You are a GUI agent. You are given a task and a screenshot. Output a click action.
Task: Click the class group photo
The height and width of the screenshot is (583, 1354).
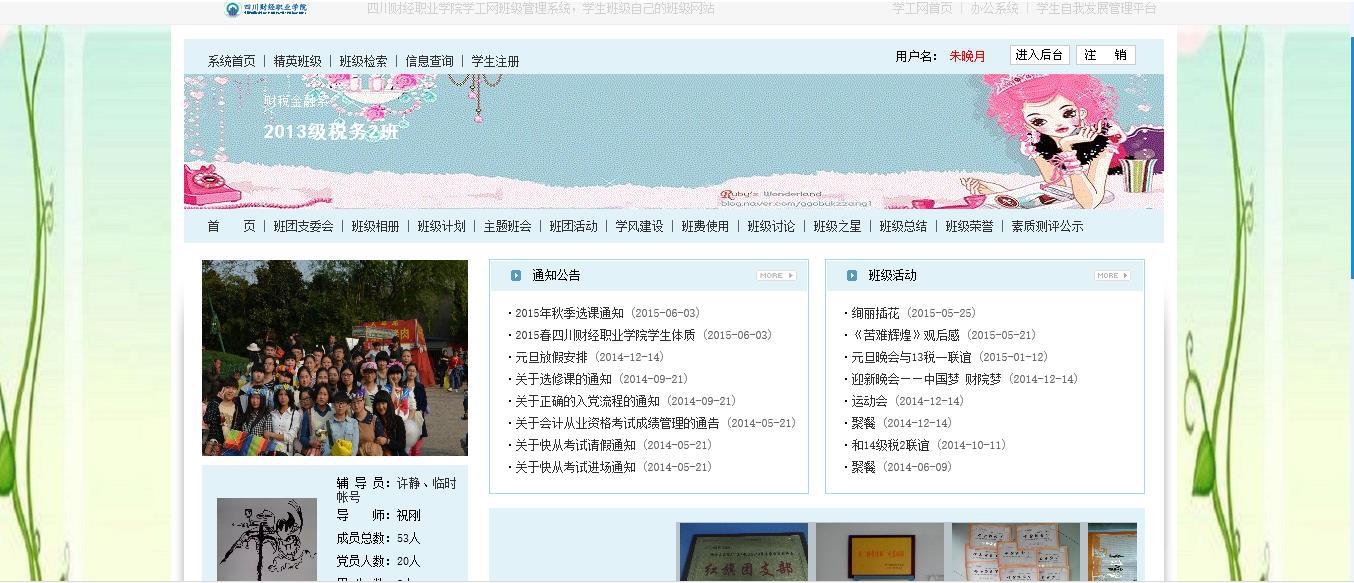(x=334, y=357)
